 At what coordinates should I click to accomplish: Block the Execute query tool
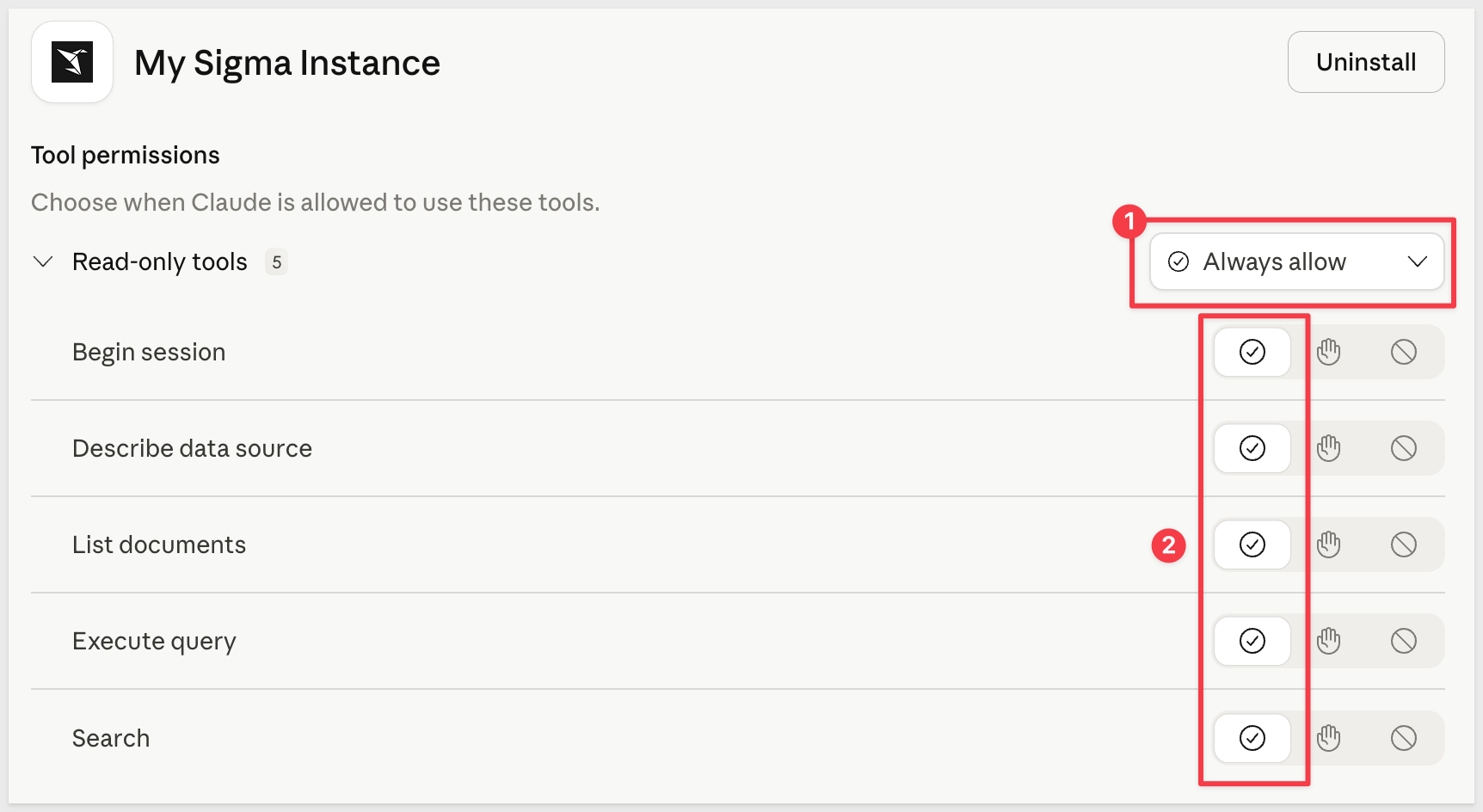(x=1404, y=641)
